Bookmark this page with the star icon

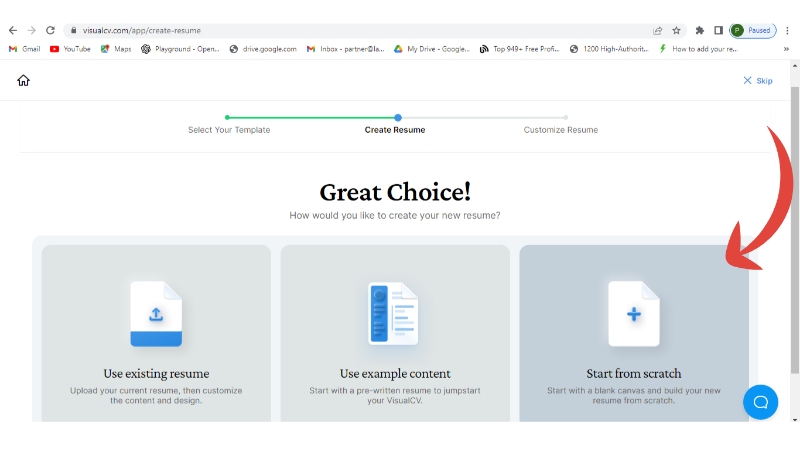coord(676,30)
